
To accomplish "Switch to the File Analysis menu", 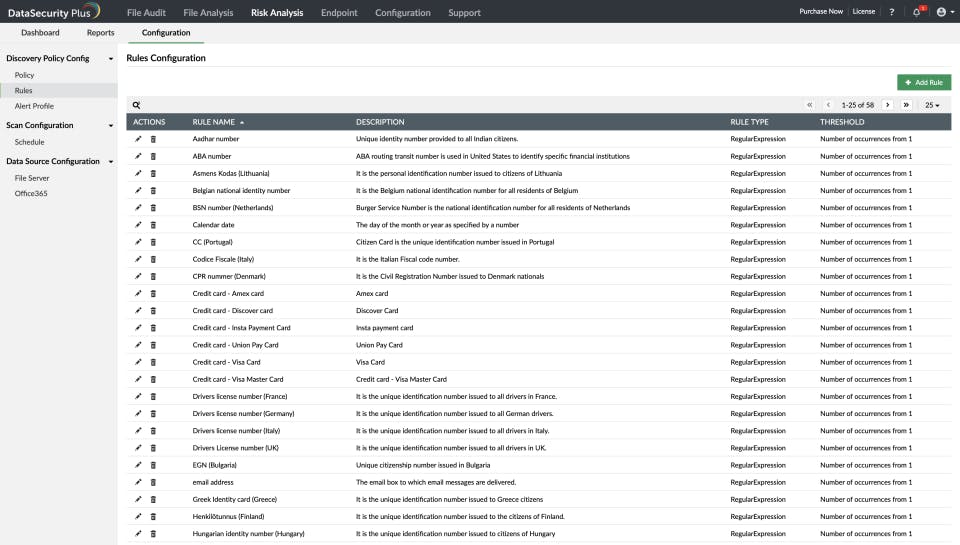I will coord(208,13).
